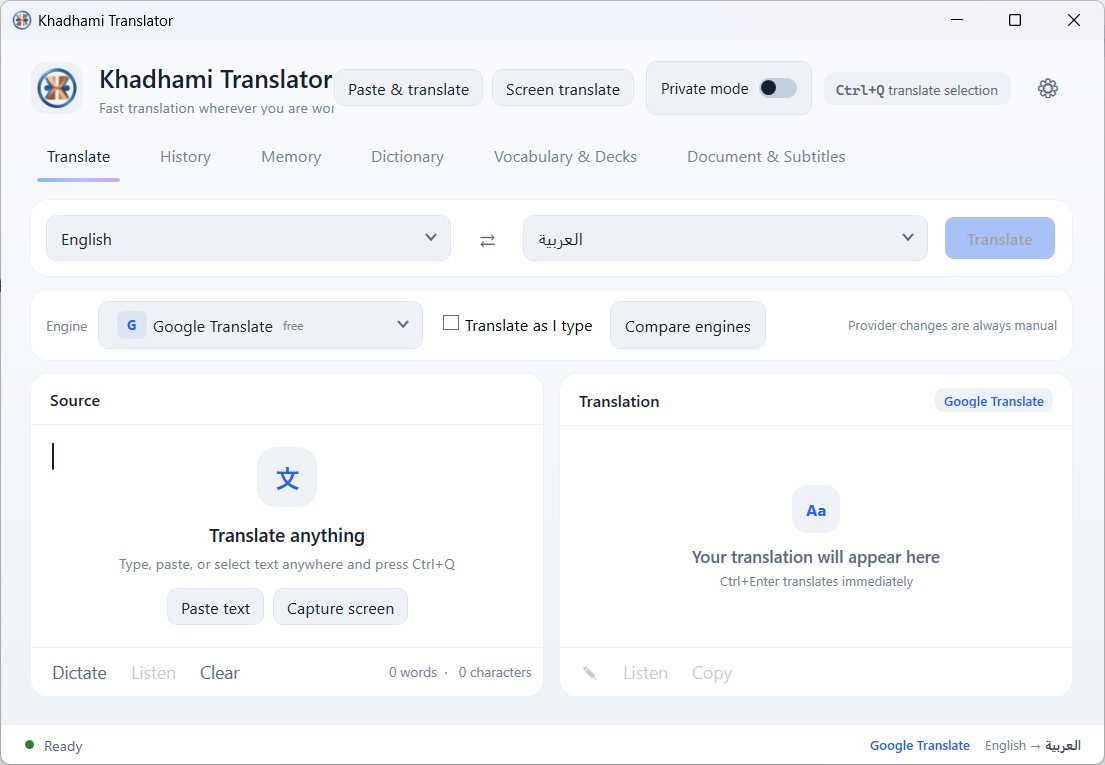Click the English → العربية status bar text
Viewport: 1105px width, 765px height.
pyautogui.click(x=1032, y=745)
